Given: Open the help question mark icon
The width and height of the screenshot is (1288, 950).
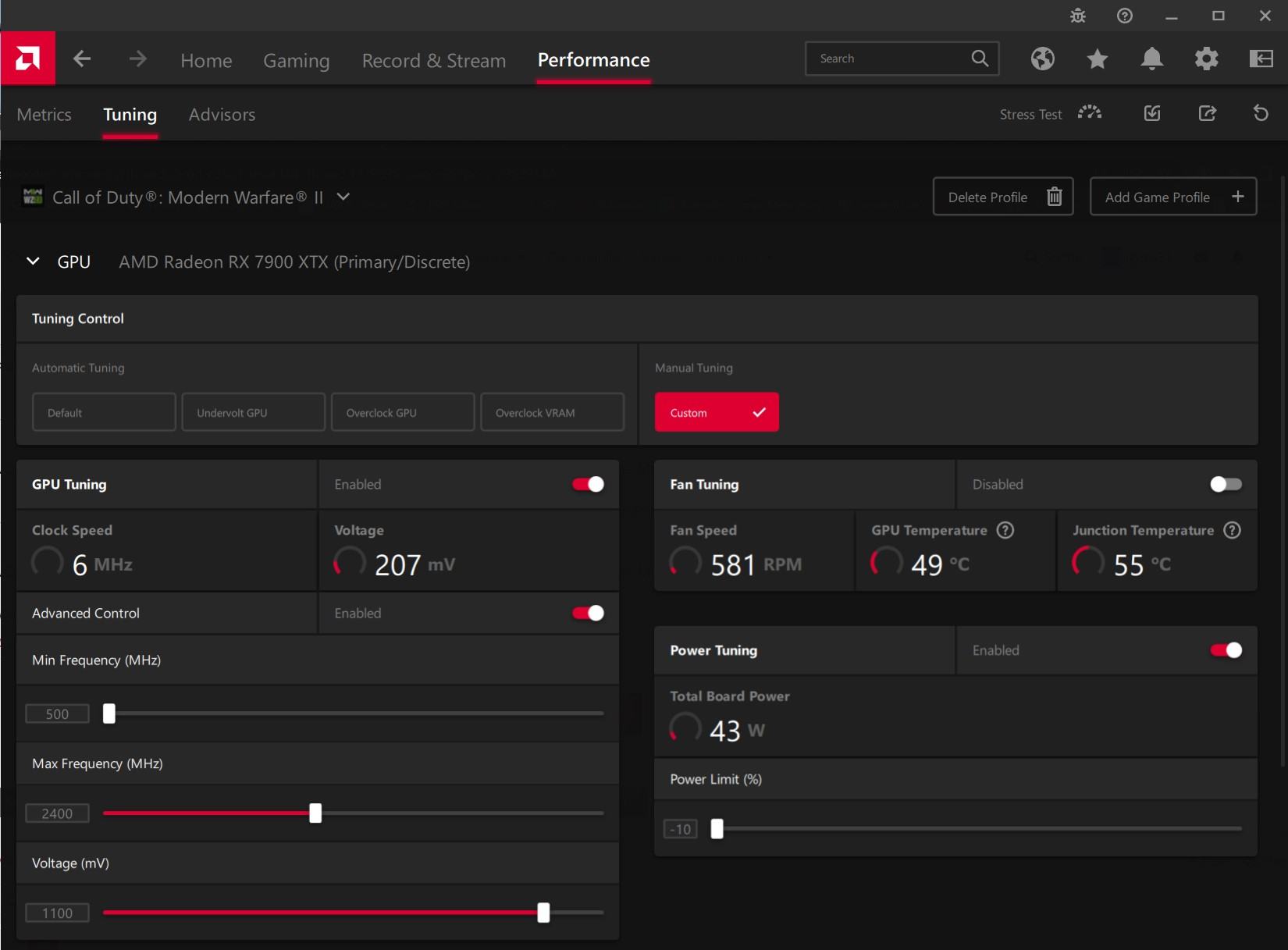Looking at the screenshot, I should (x=1125, y=16).
